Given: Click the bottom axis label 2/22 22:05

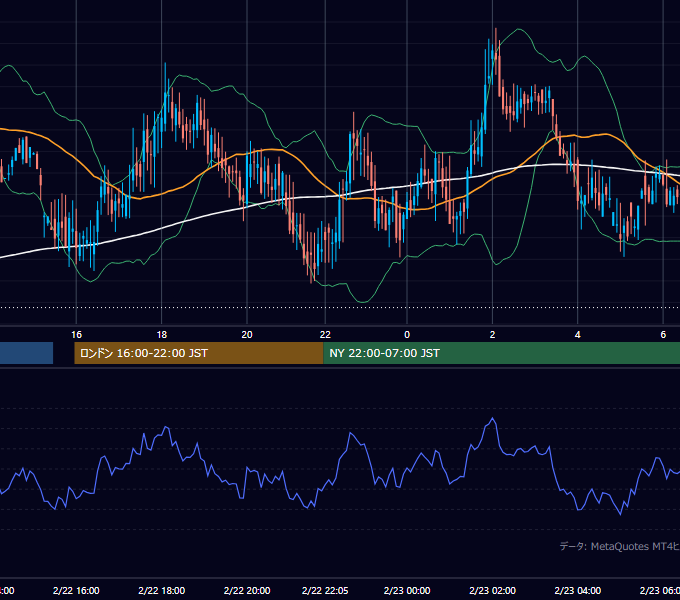Looking at the screenshot, I should pos(325,591).
